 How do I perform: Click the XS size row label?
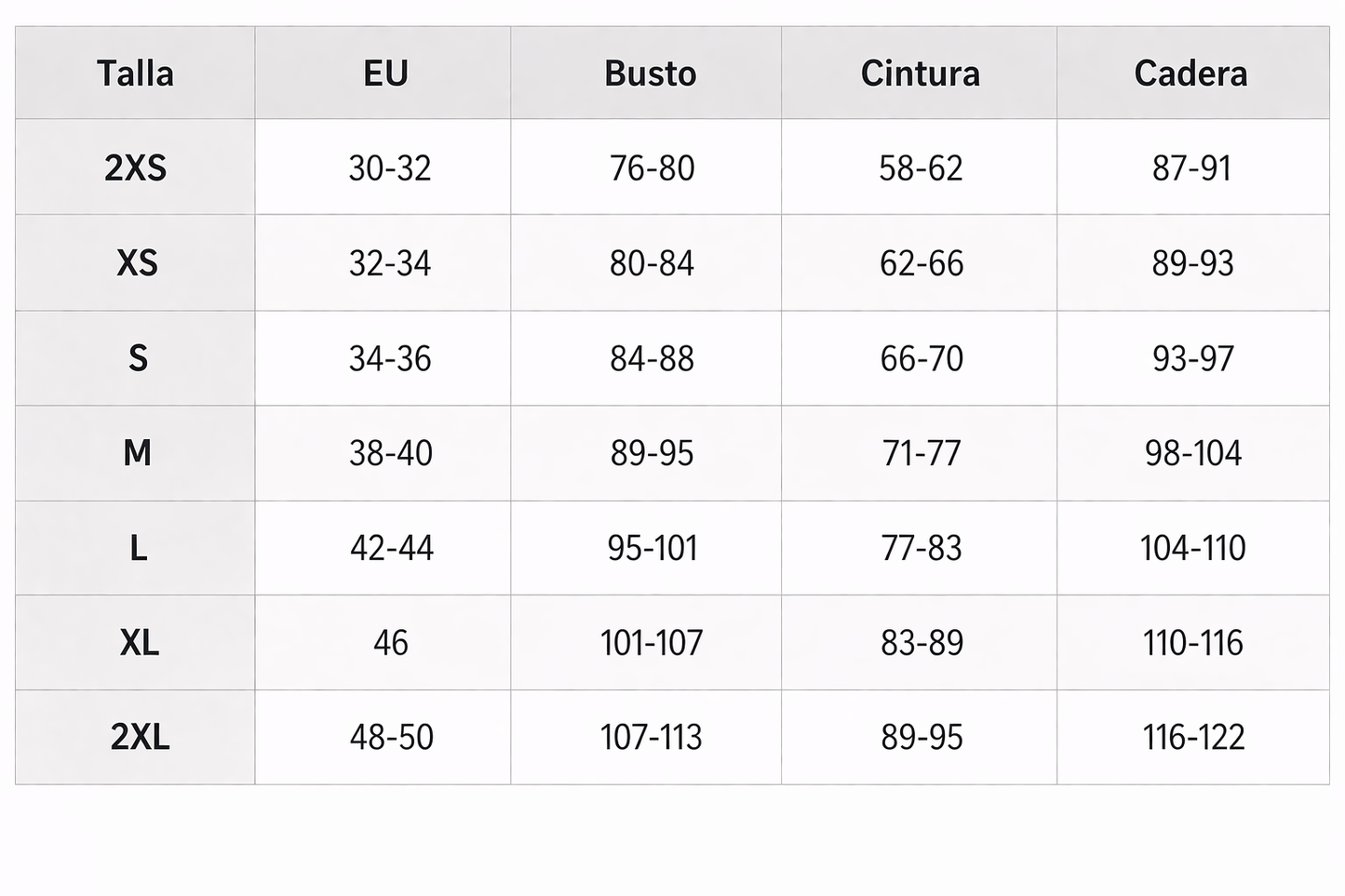135,263
